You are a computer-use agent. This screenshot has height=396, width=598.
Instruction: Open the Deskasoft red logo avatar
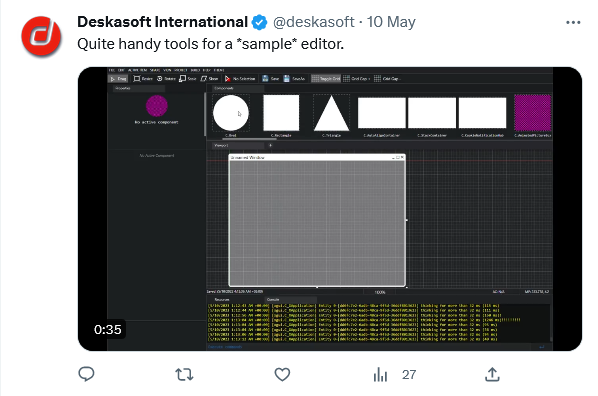pos(41,36)
